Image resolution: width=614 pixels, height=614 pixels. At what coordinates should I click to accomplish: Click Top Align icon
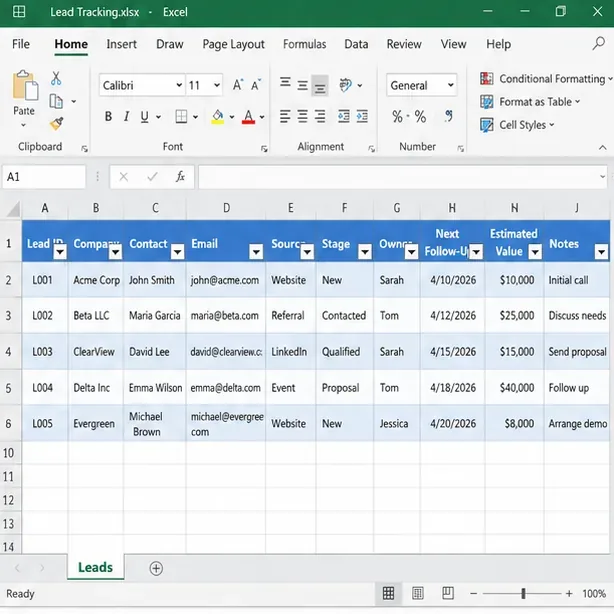[x=285, y=82]
